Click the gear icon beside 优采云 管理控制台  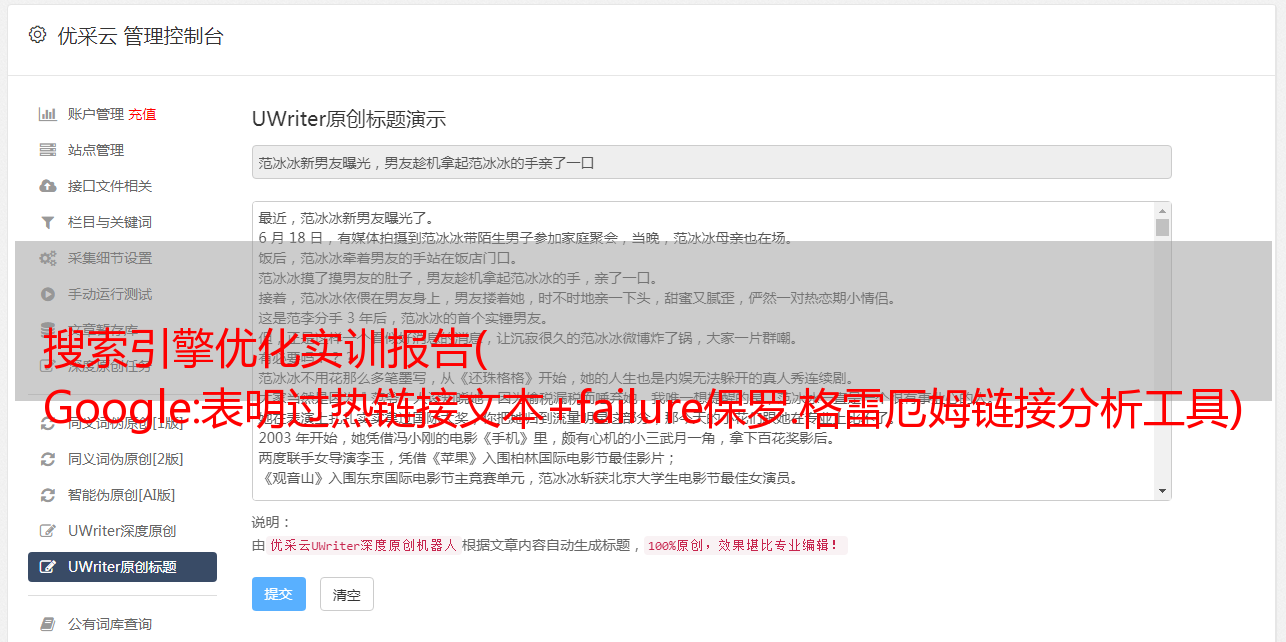pos(37,35)
